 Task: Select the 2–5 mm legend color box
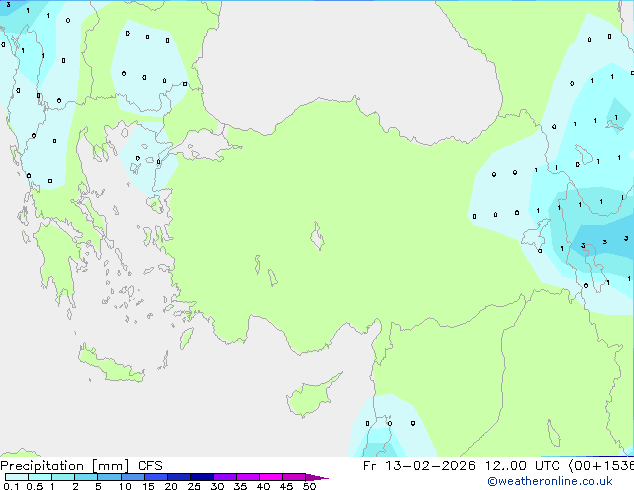point(86,477)
